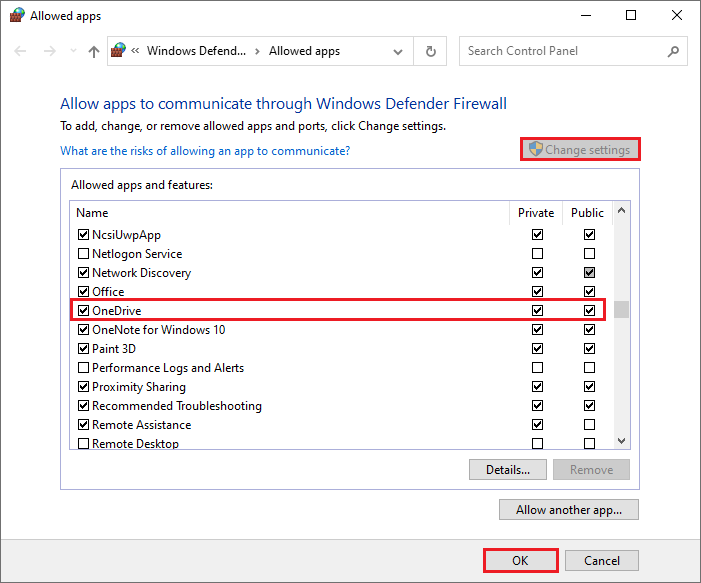Open overflow breadcrumb double chevron

coord(135,51)
